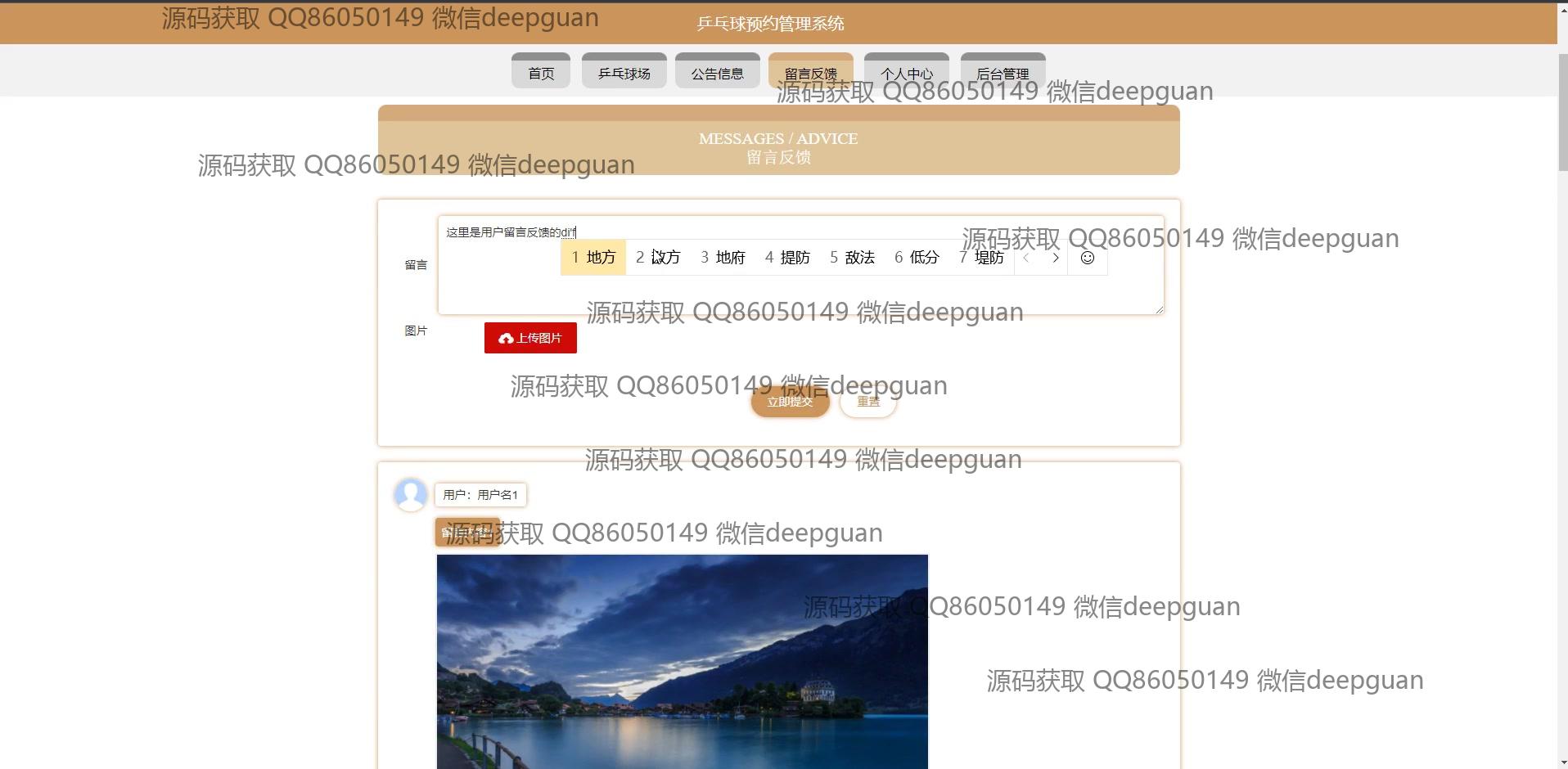
Task: Select the 留言反馈 tab
Action: [x=811, y=70]
